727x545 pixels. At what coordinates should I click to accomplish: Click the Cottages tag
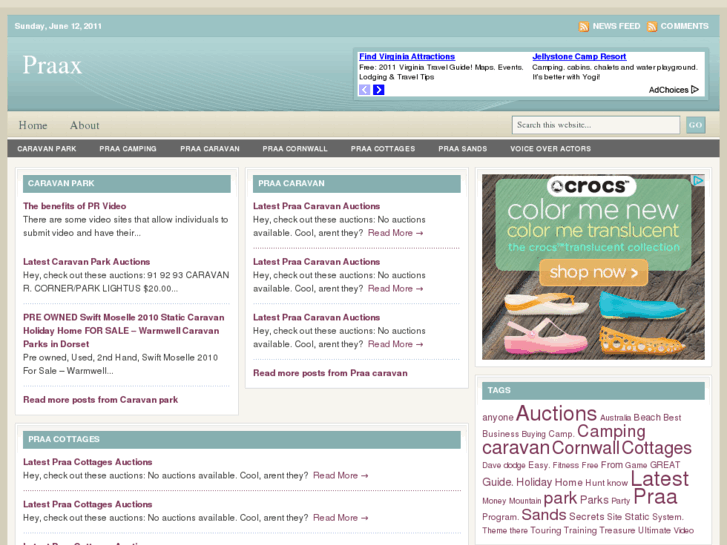pyautogui.click(x=657, y=448)
